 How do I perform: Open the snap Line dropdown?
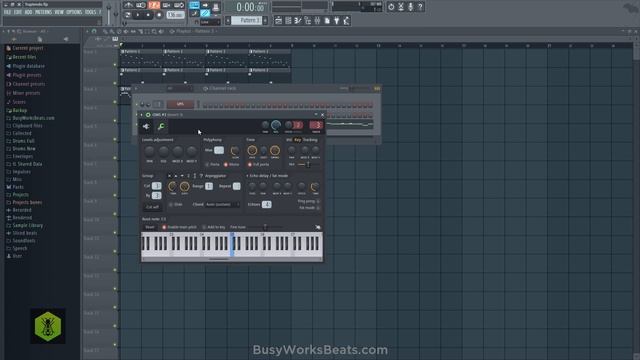[x=210, y=22]
